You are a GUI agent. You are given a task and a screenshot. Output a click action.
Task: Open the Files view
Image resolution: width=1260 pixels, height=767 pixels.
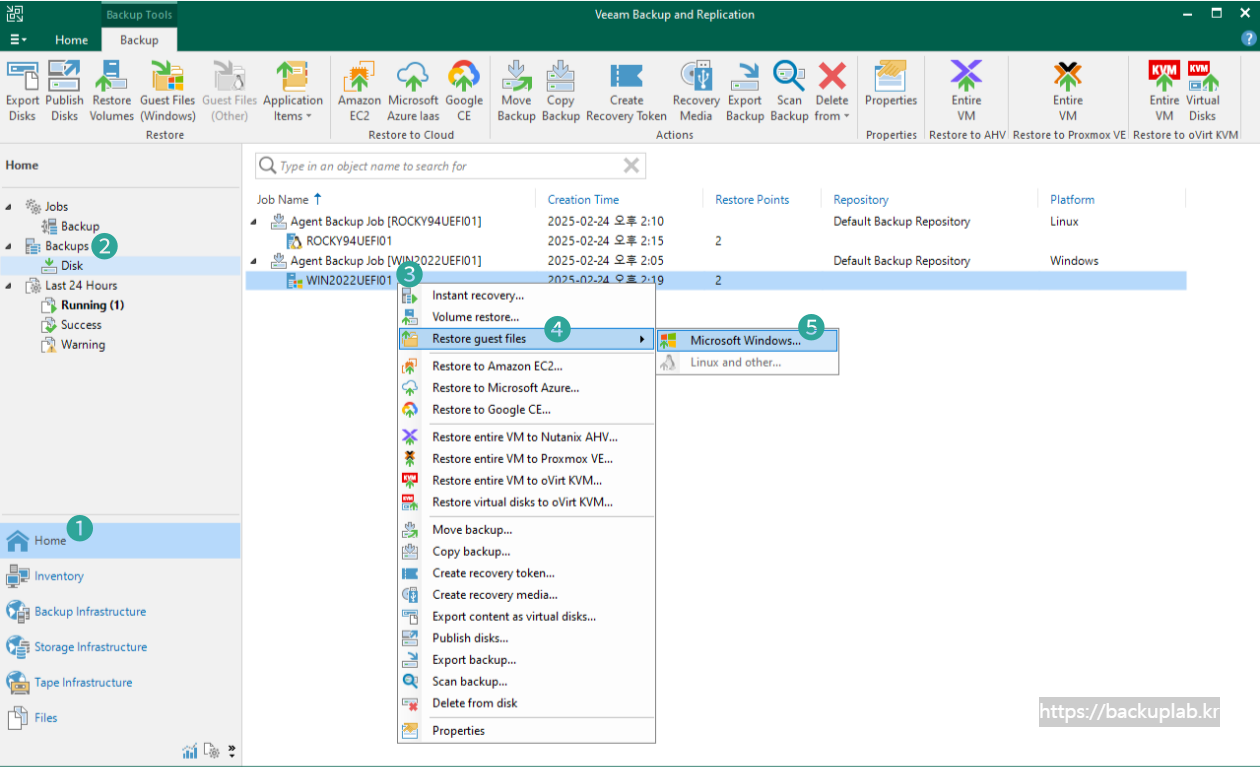pos(120,718)
